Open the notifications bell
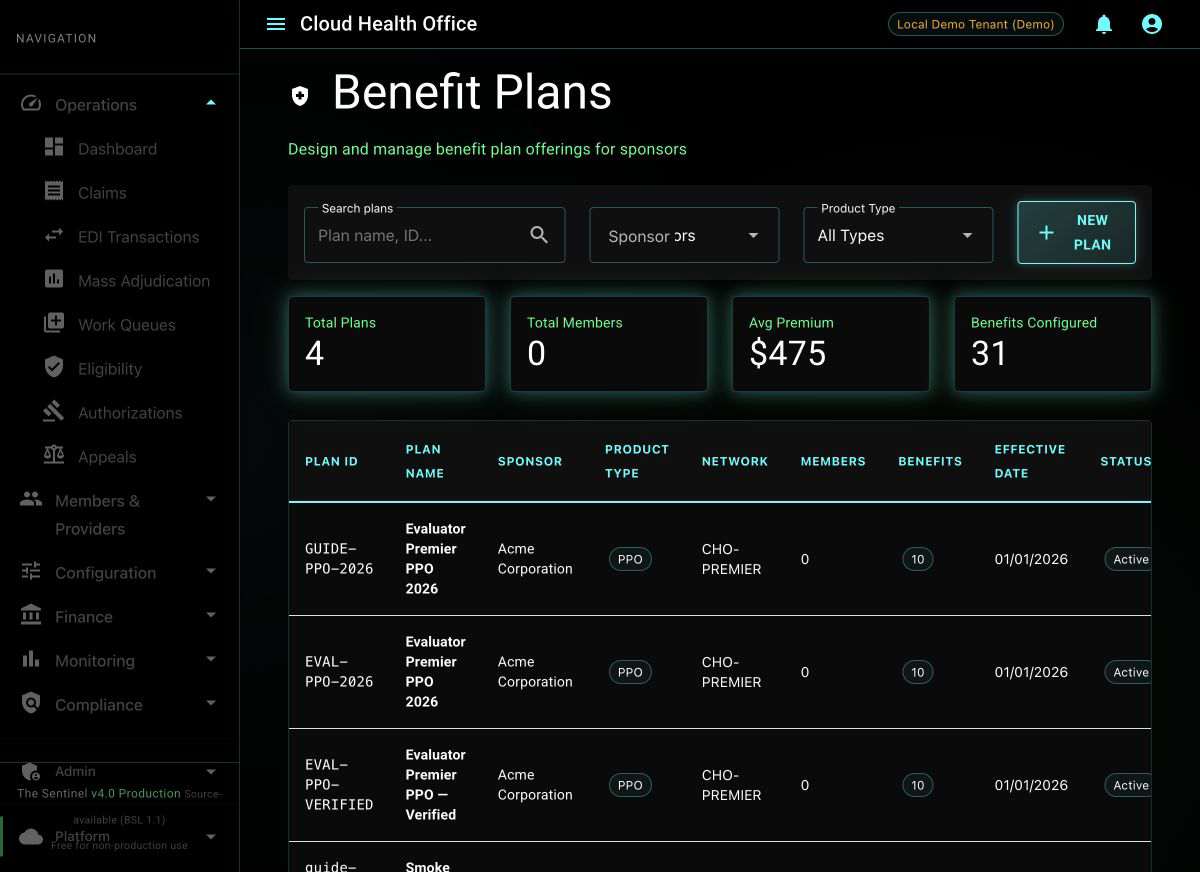Screen dimensions: 1200x872 tap(1104, 24)
